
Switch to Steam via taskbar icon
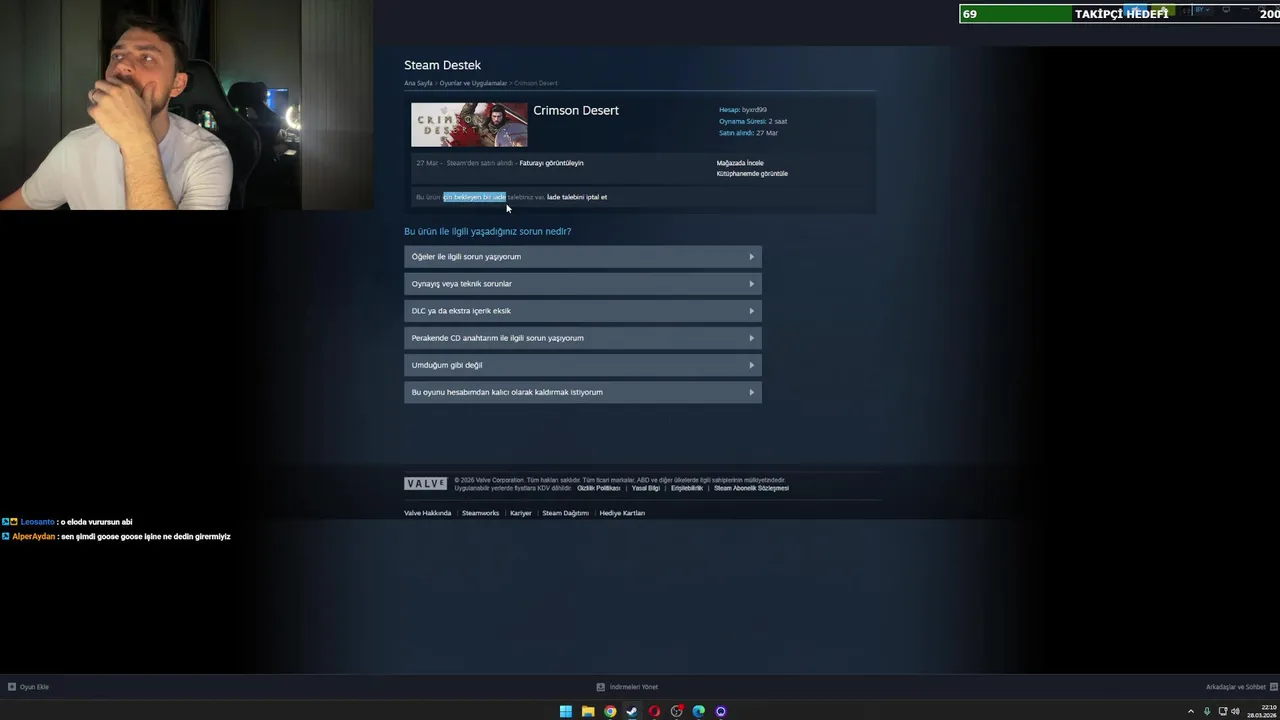coord(632,712)
